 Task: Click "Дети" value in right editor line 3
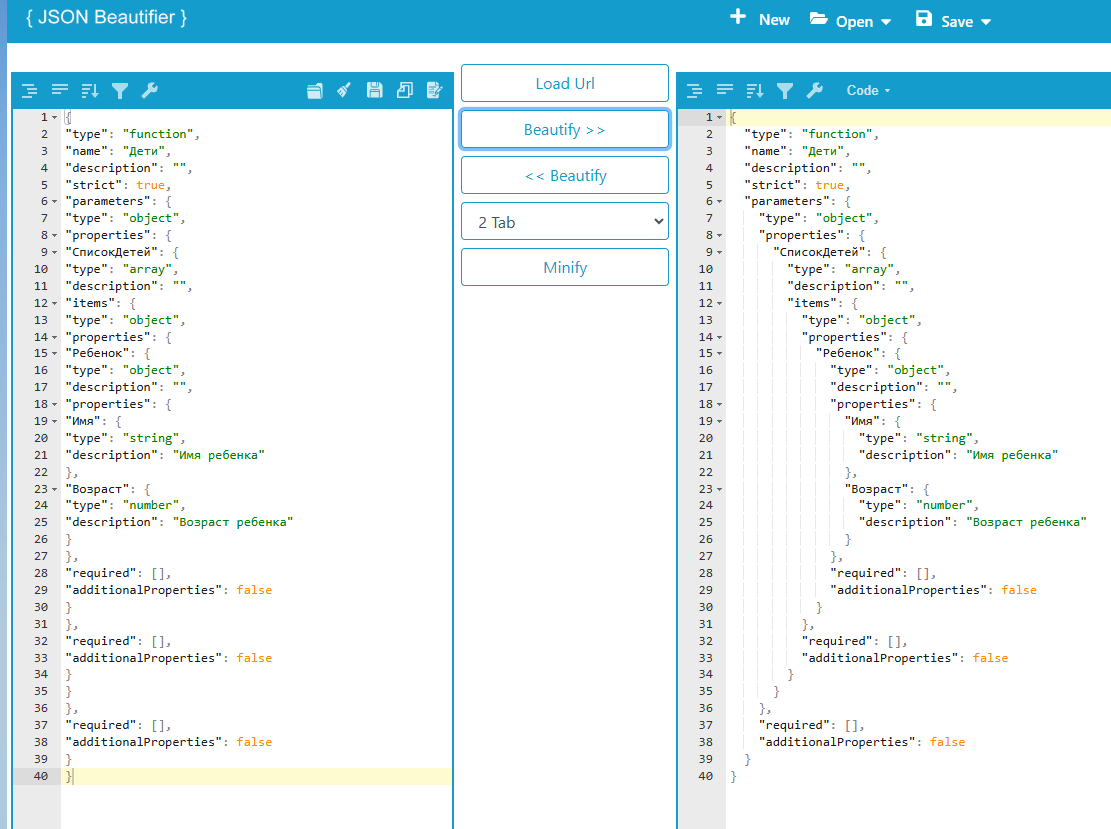[823, 151]
